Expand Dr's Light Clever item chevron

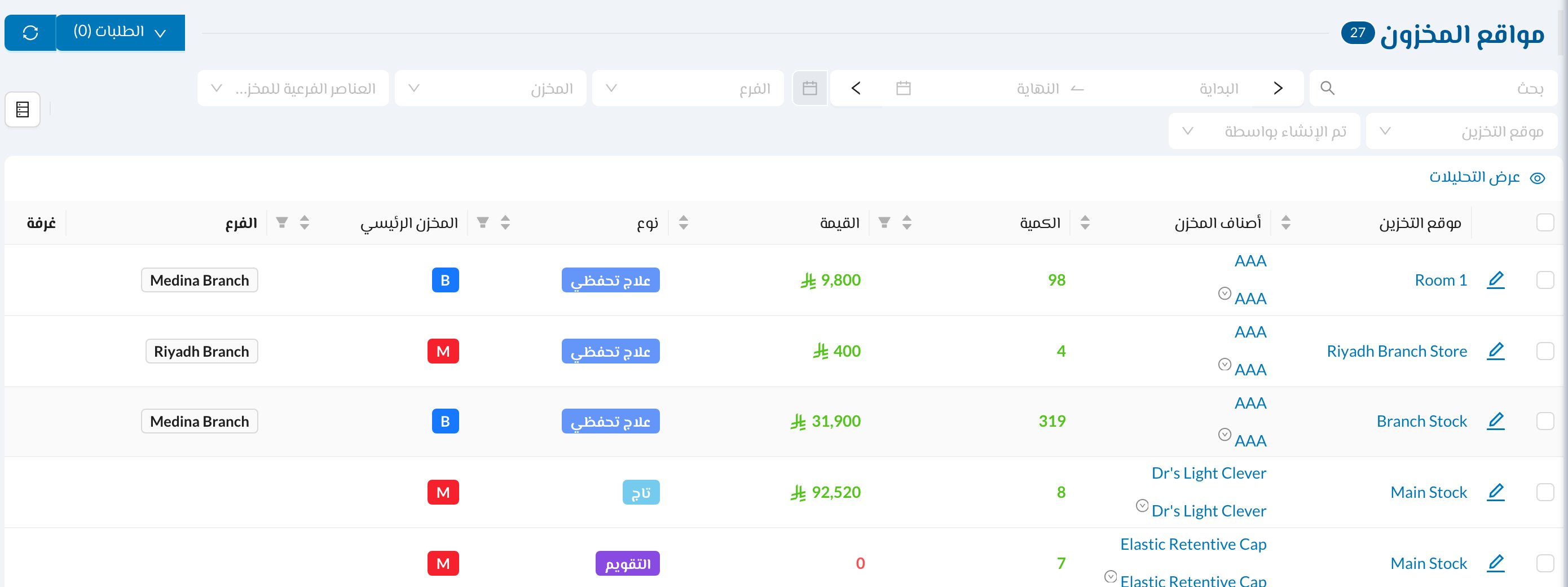(1142, 506)
